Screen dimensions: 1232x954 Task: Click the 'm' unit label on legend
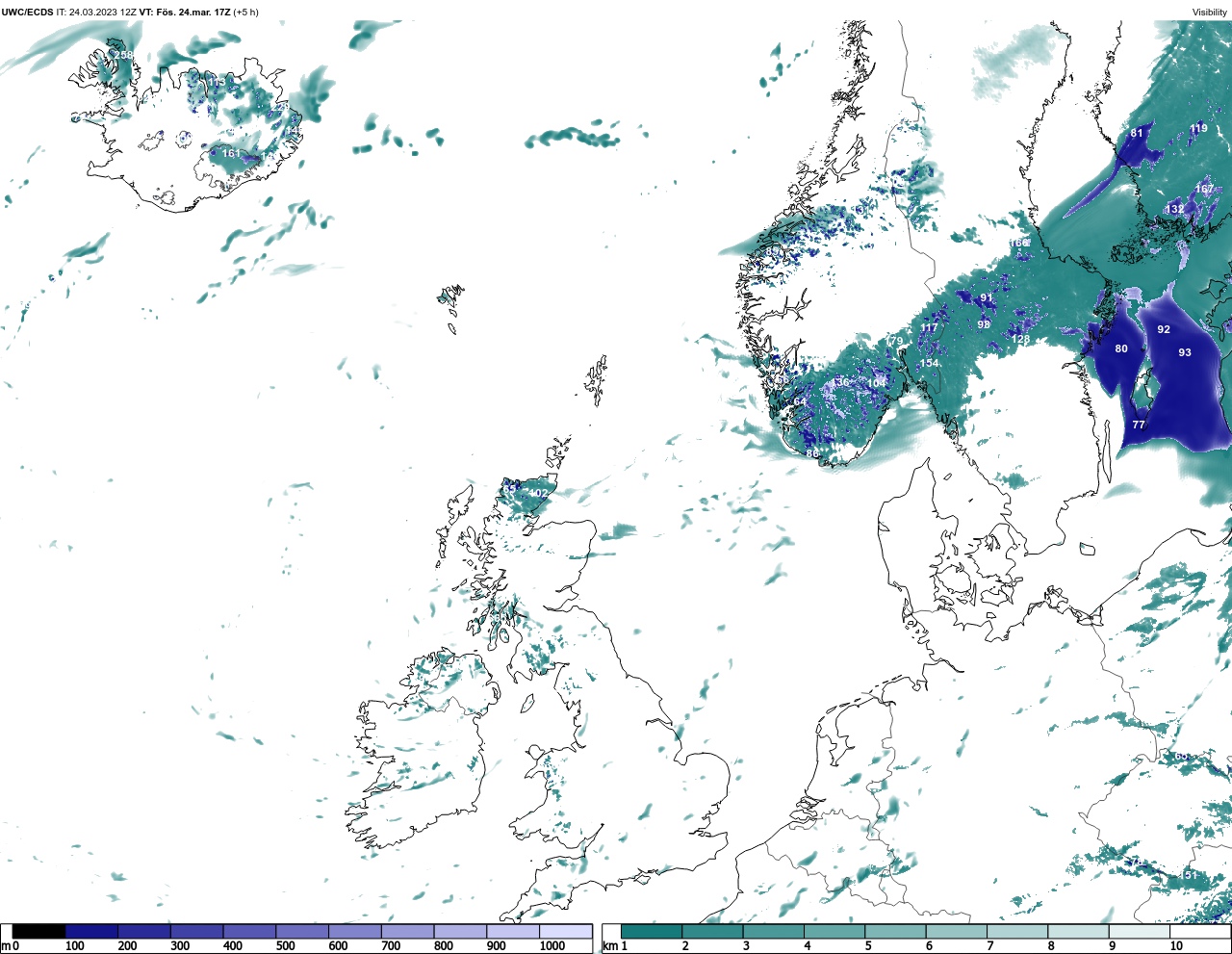(x=5, y=946)
